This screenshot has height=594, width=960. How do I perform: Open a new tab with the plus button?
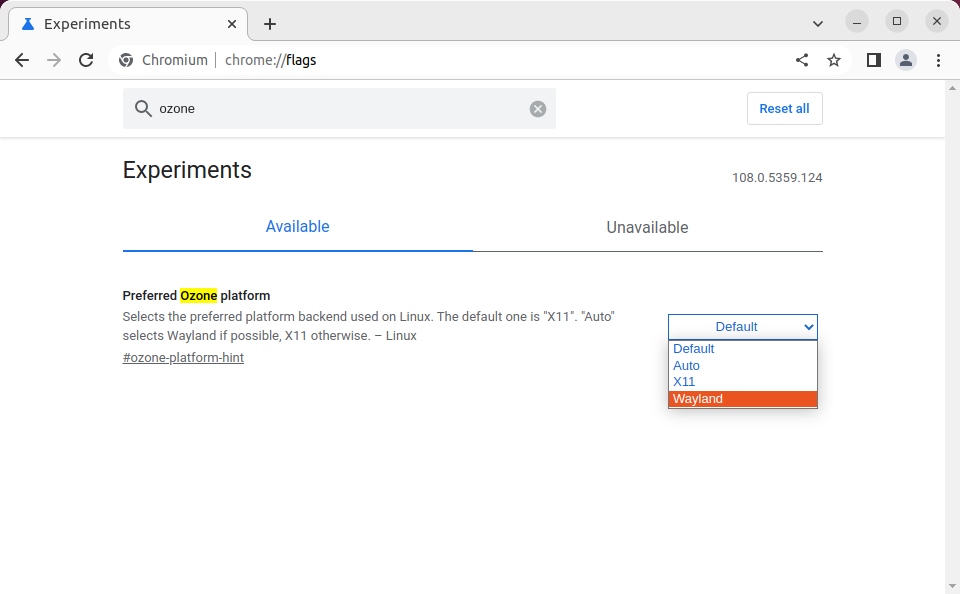click(x=270, y=24)
